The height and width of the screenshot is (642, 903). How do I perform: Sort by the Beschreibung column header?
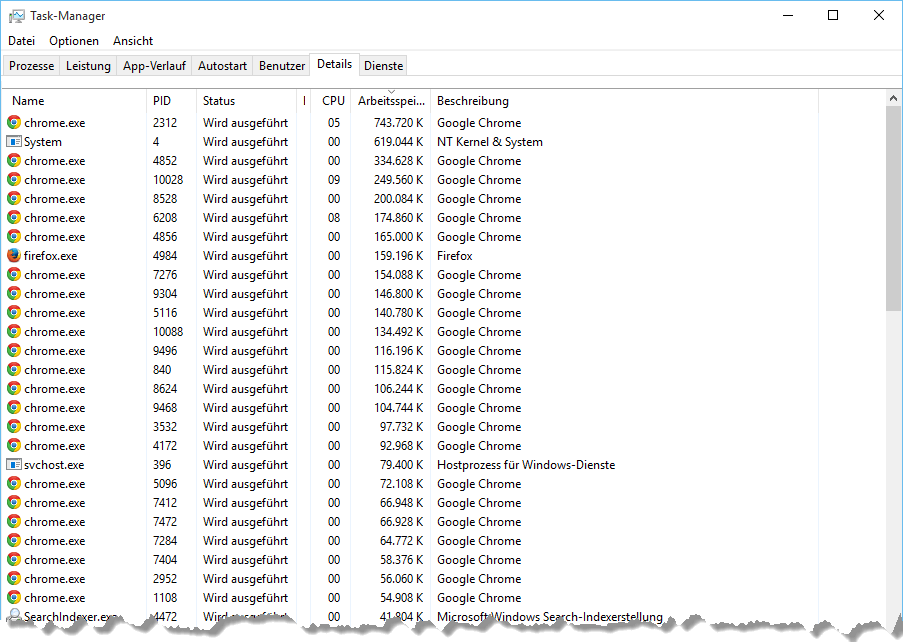click(x=624, y=101)
